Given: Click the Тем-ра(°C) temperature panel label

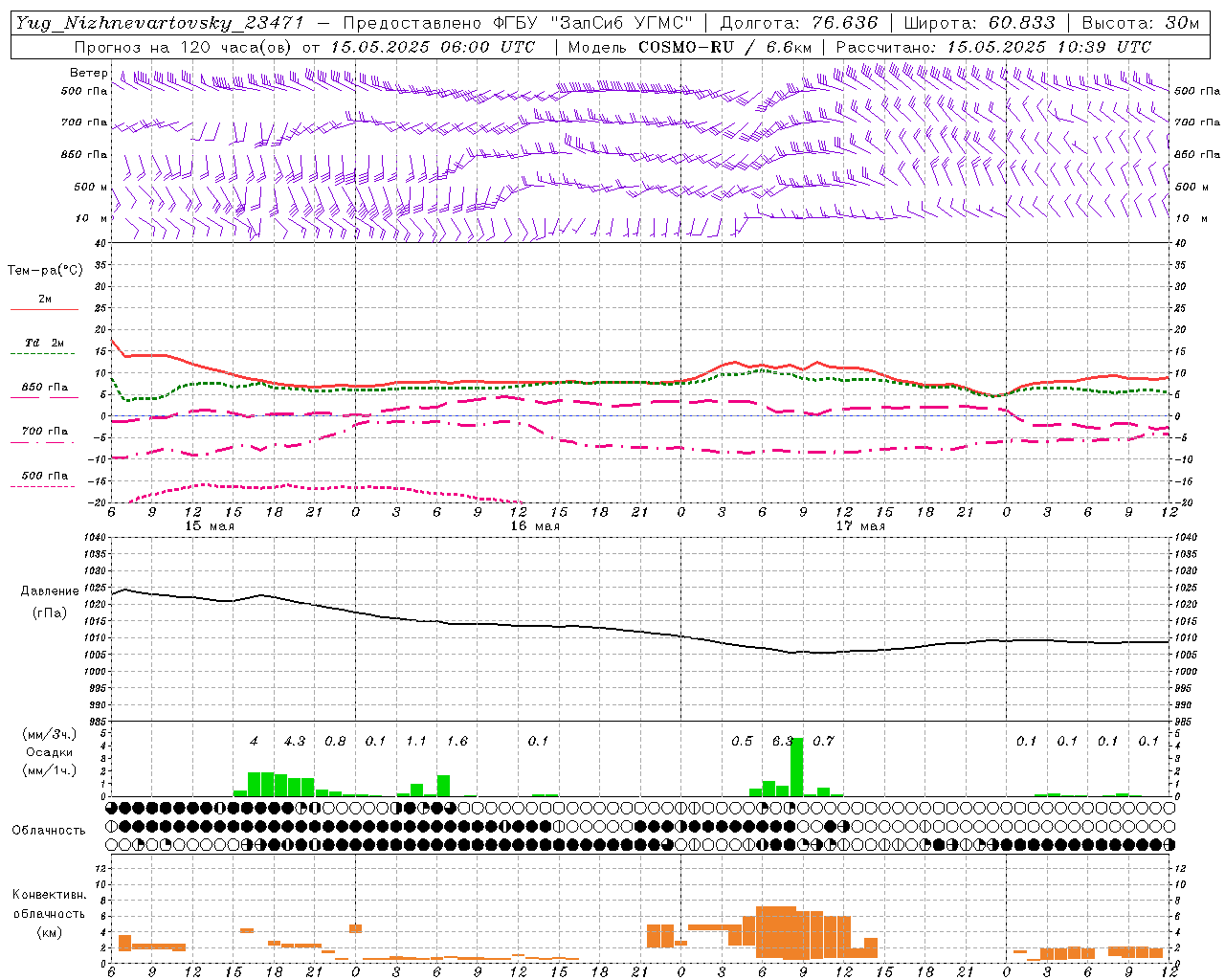Looking at the screenshot, I should [x=45, y=270].
